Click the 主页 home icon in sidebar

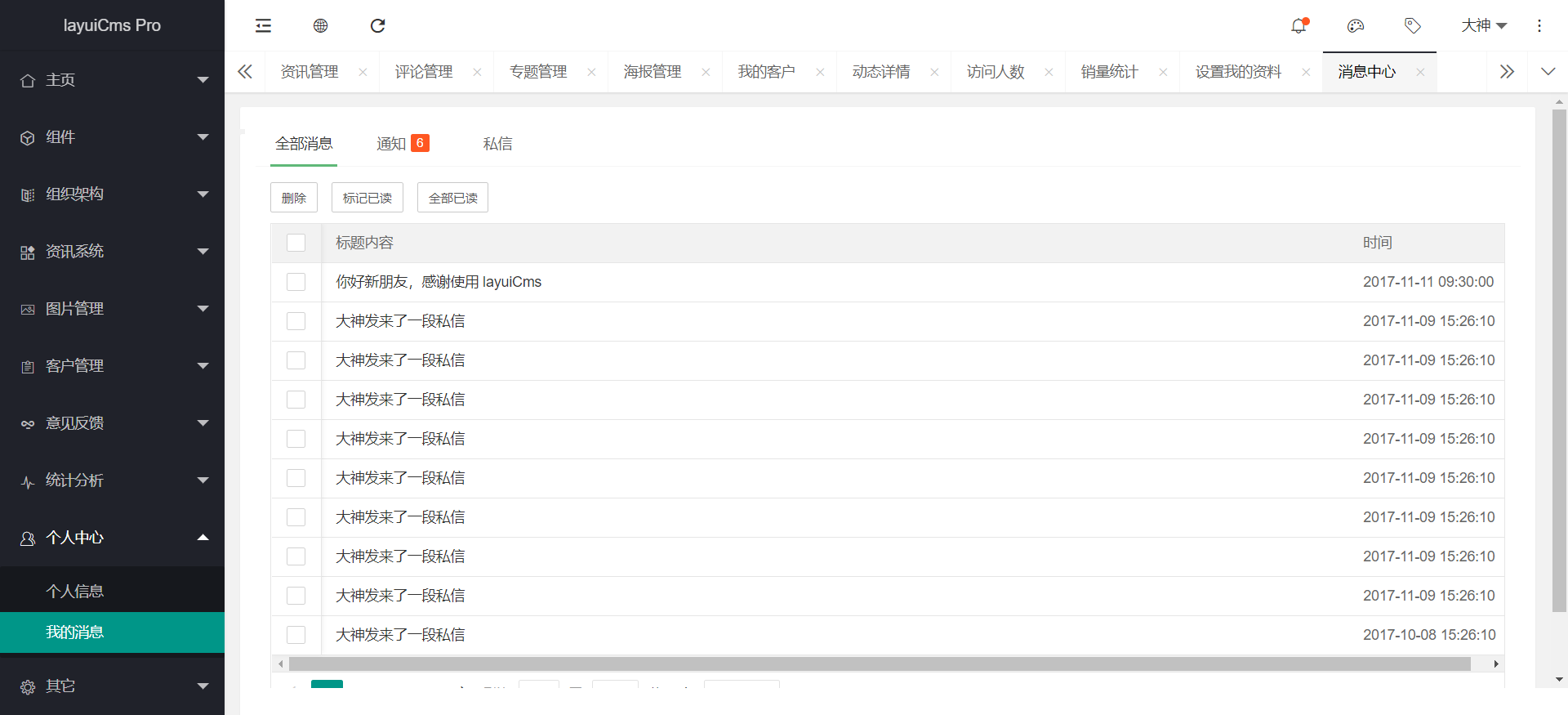(x=28, y=80)
